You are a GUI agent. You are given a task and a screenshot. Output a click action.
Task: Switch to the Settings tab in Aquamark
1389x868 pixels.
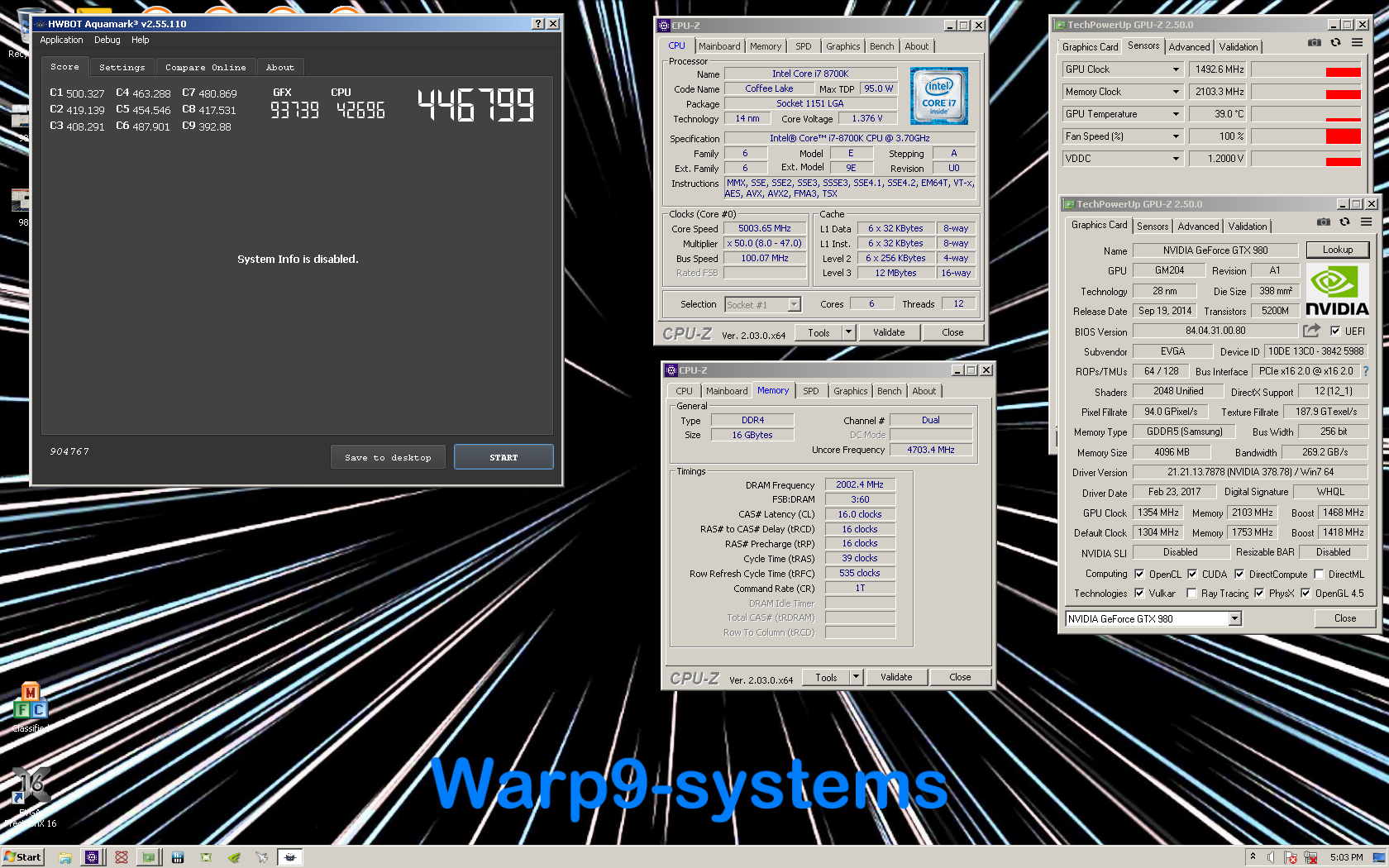coord(122,68)
